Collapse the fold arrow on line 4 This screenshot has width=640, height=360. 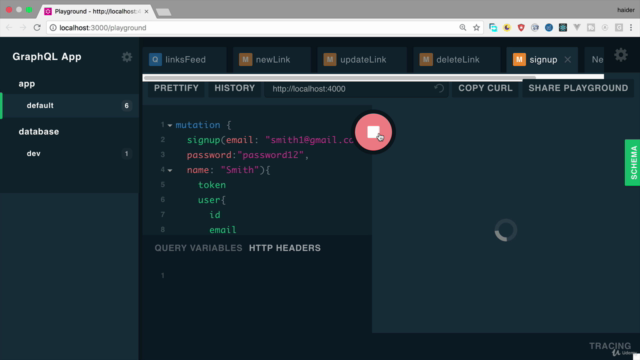pos(170,171)
